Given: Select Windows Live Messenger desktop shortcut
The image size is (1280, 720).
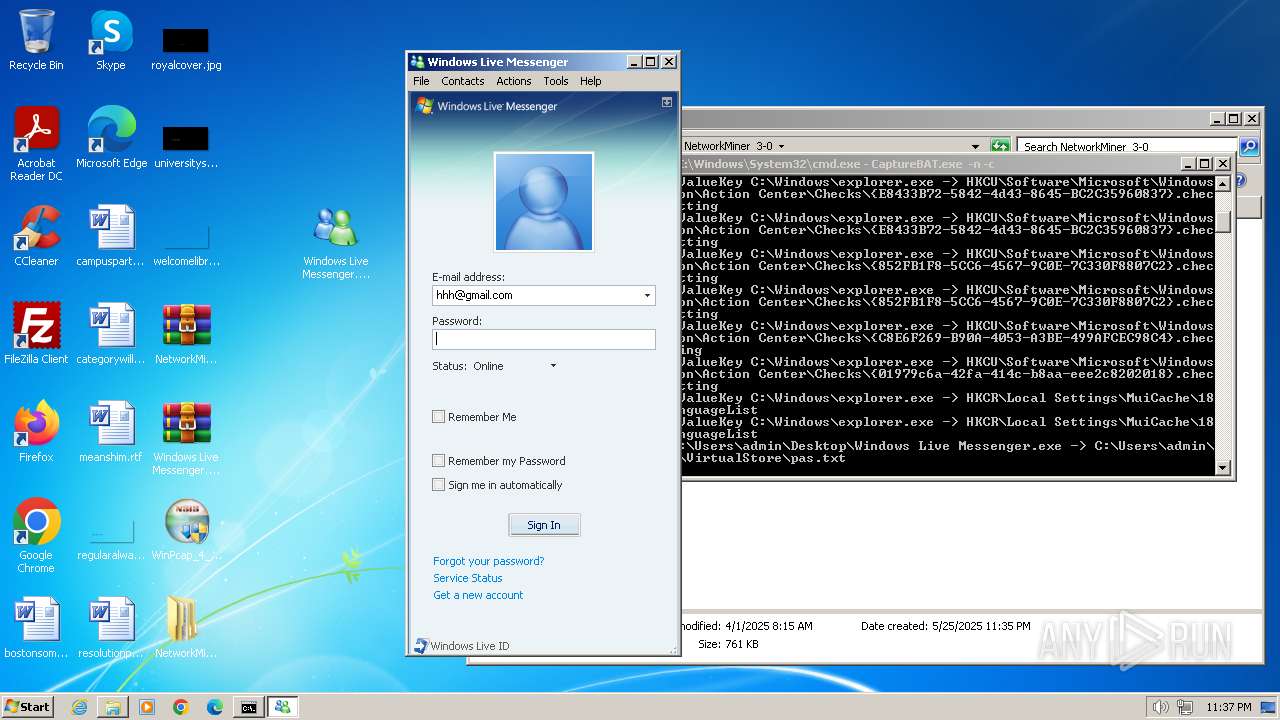Looking at the screenshot, I should click(x=336, y=242).
